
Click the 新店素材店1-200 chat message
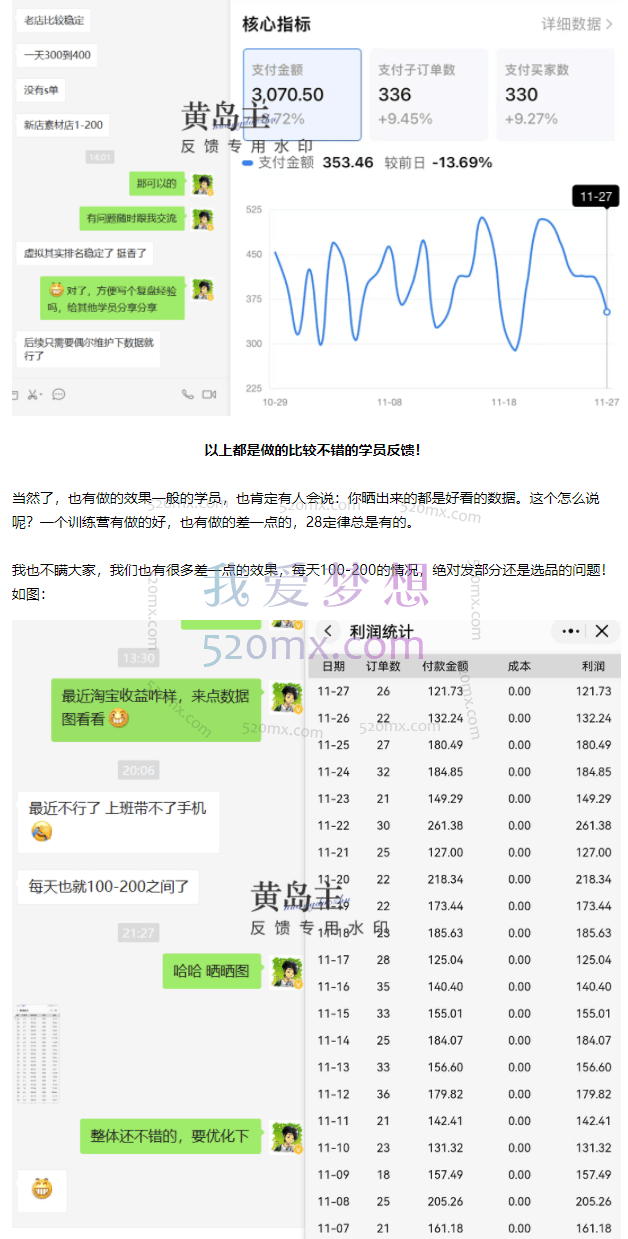pyautogui.click(x=63, y=125)
